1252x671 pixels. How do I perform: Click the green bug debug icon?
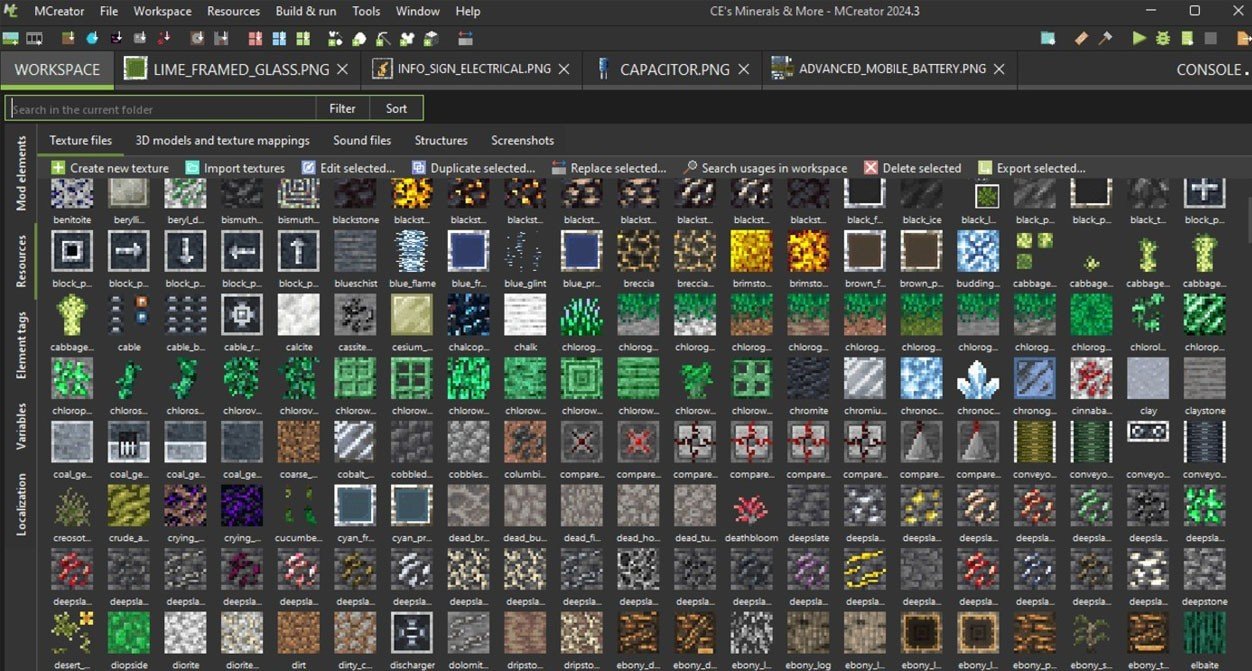[1163, 39]
